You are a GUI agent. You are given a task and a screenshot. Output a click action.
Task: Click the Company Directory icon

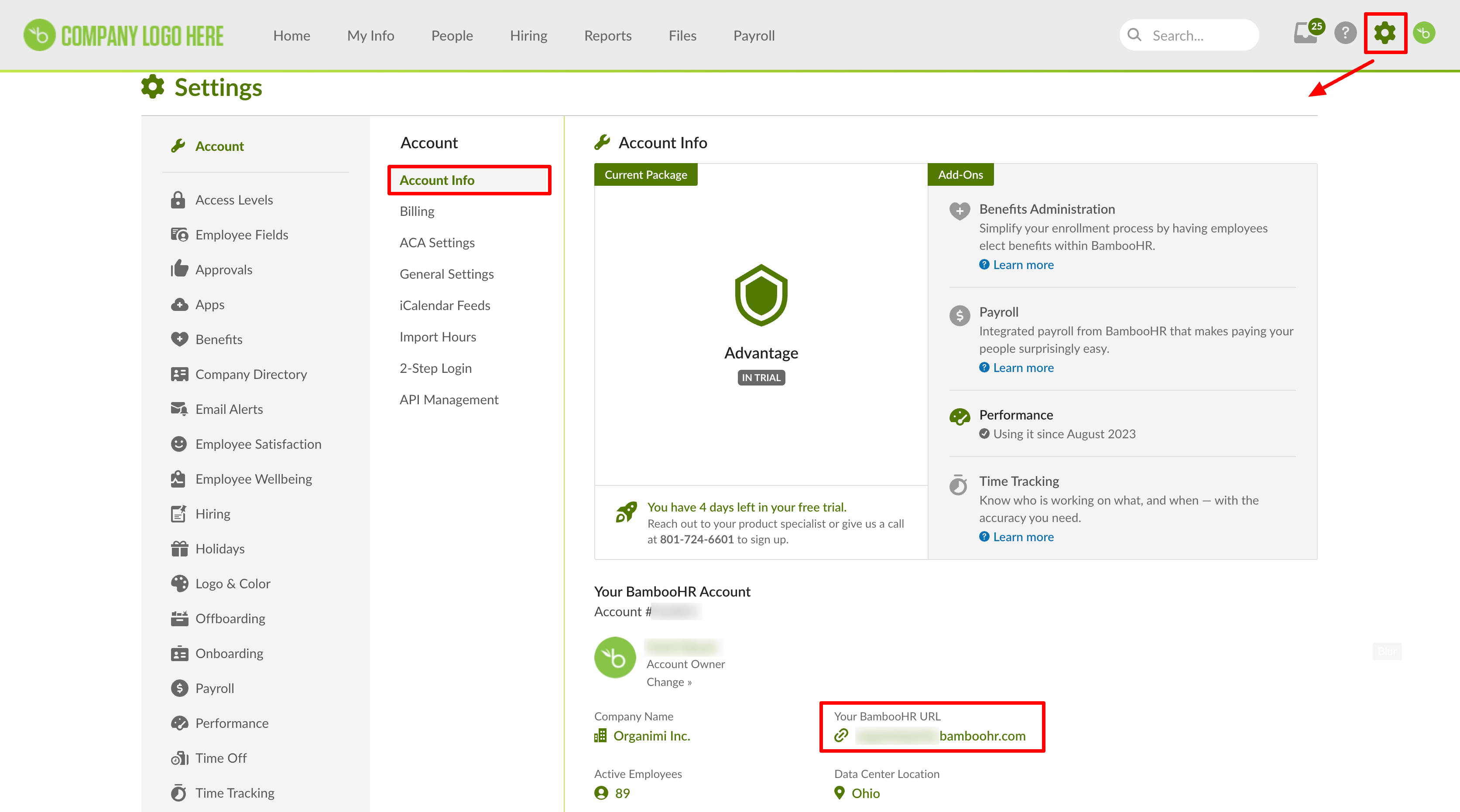tap(179, 374)
